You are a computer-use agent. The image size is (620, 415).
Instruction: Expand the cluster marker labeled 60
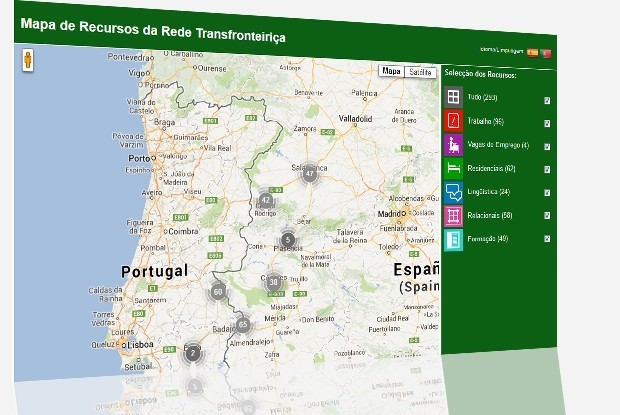[218, 292]
